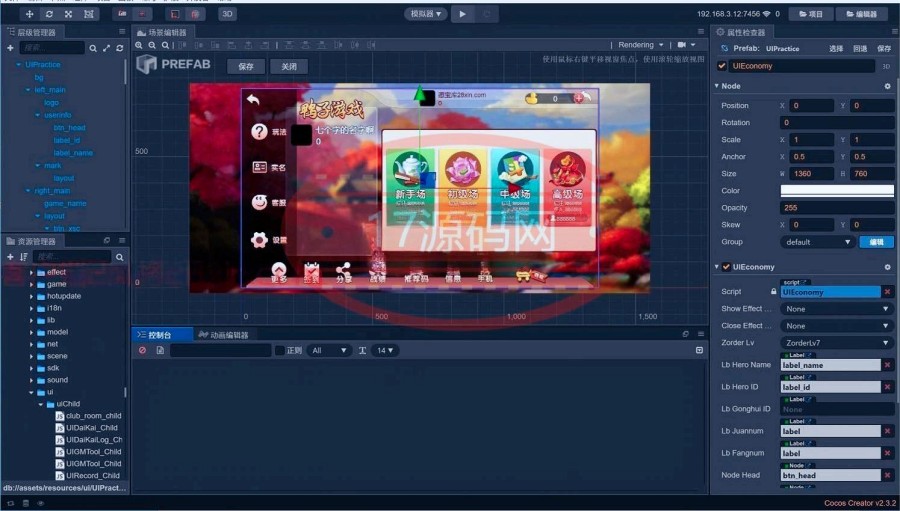Viewport: 900px width, 511px height.
Task: Click the Opacity value field
Action: coord(837,208)
